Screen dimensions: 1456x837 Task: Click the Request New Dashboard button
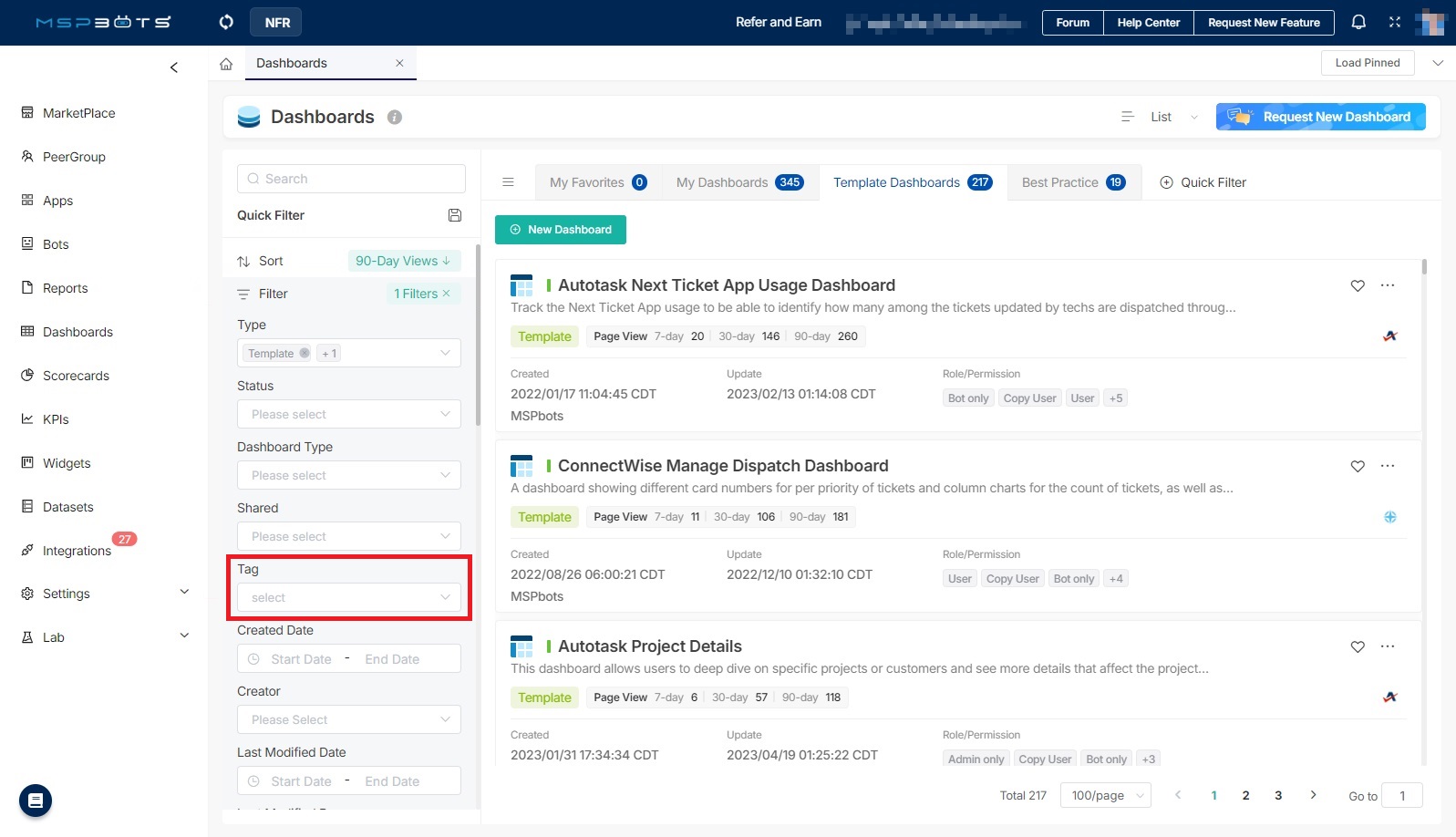click(1320, 117)
